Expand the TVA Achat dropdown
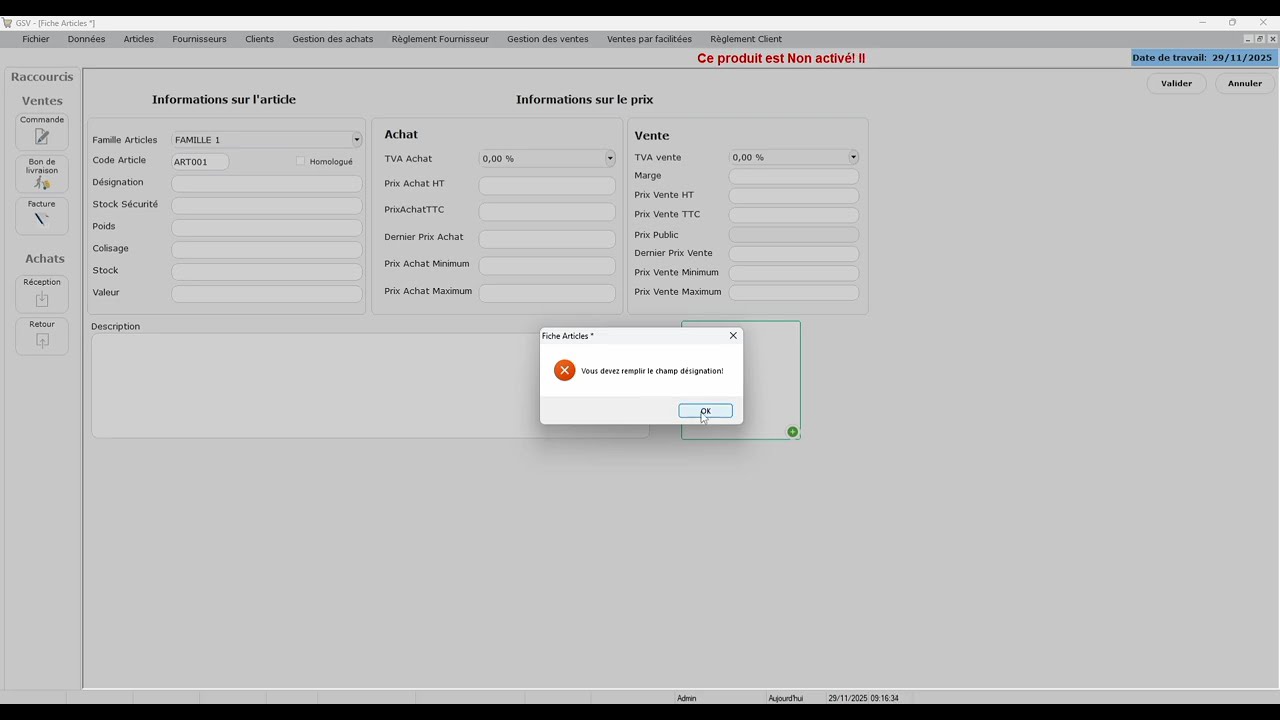Screen dimensions: 1280x720 (x=610, y=158)
